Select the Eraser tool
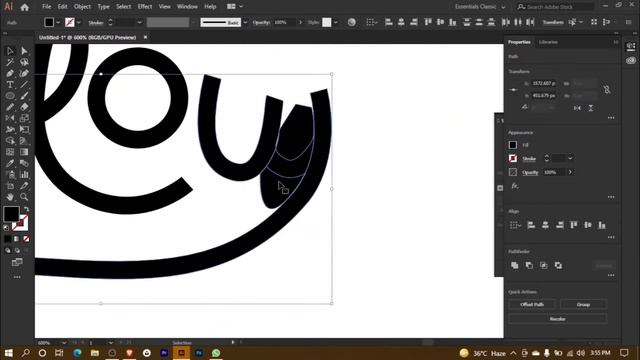Image resolution: width=640 pixels, height=360 pixels. [24, 107]
